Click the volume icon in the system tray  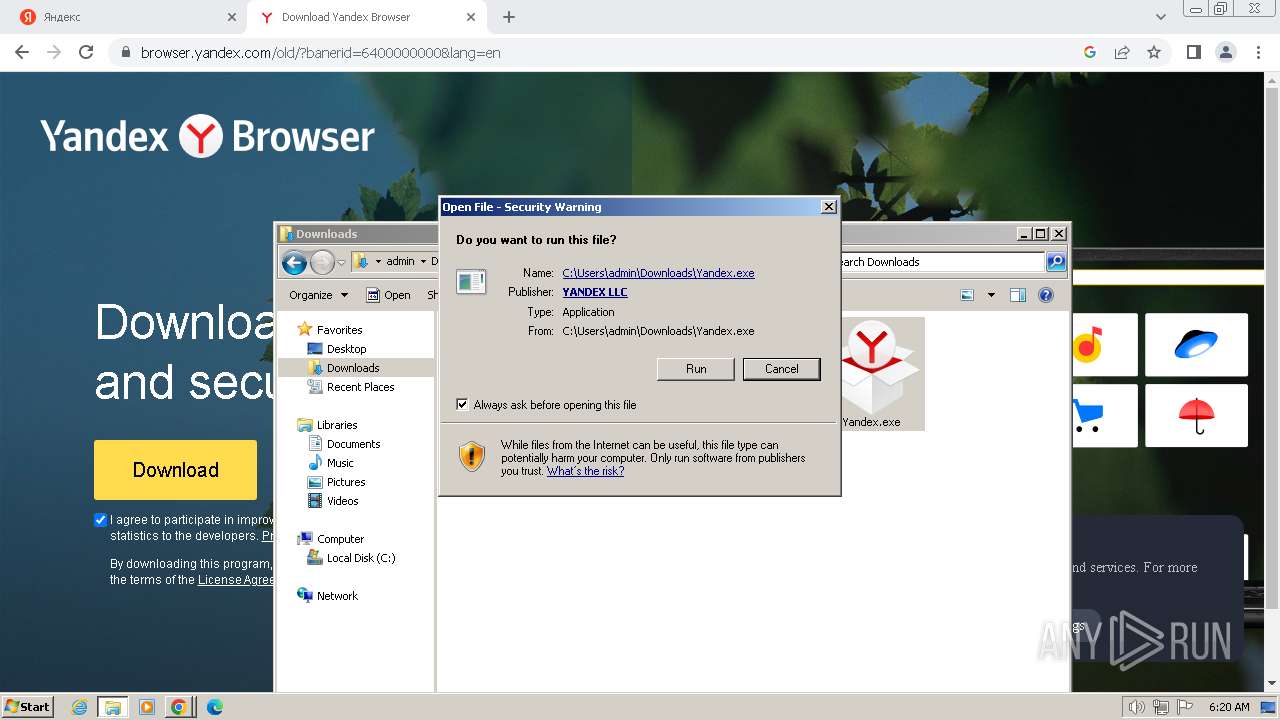coord(1137,707)
